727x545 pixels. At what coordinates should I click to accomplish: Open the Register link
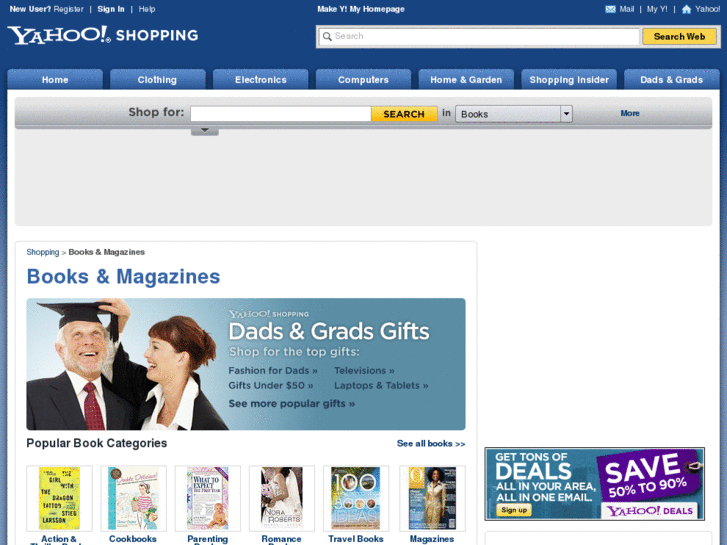pyautogui.click(x=69, y=9)
